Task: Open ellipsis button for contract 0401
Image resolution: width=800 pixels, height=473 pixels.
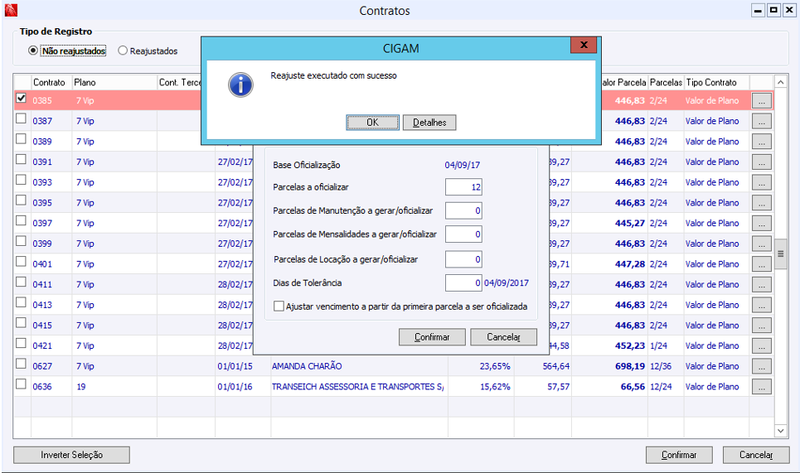Action: (761, 264)
